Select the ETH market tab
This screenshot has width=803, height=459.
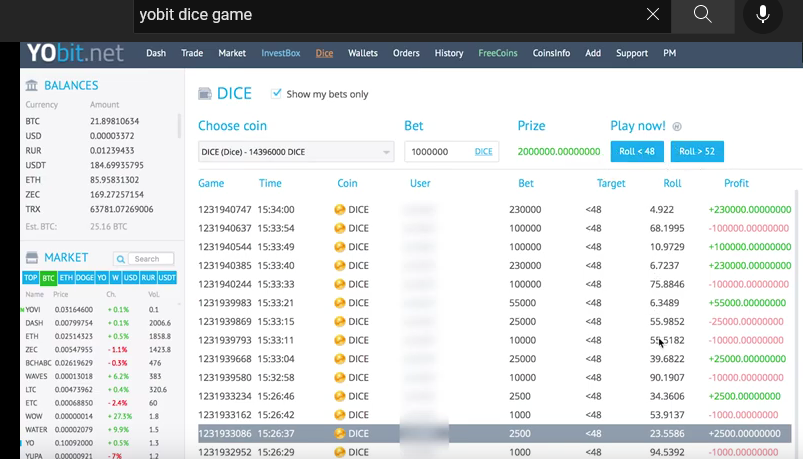pos(66,278)
